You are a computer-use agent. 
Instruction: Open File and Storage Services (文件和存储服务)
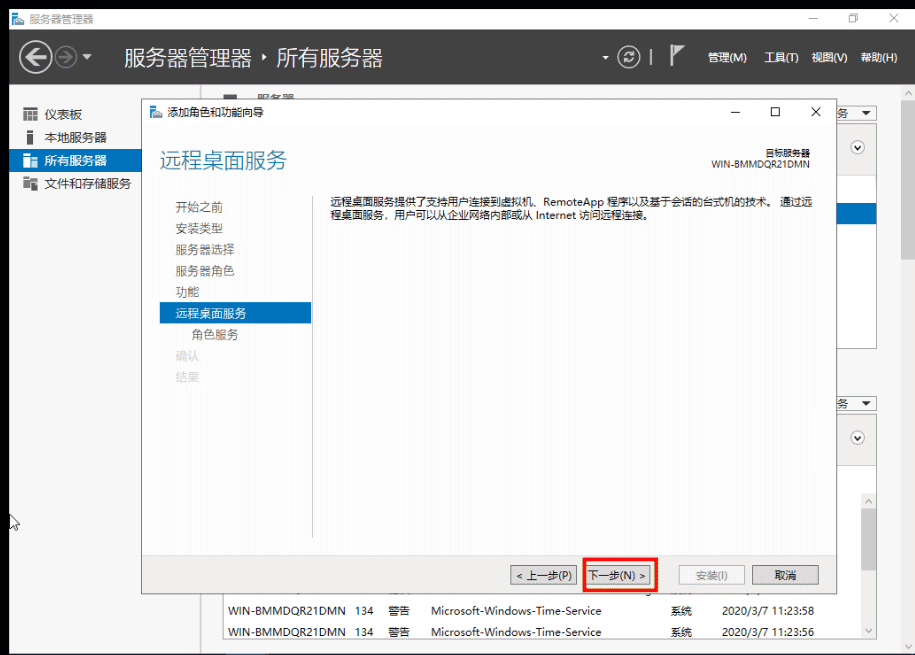point(87,183)
